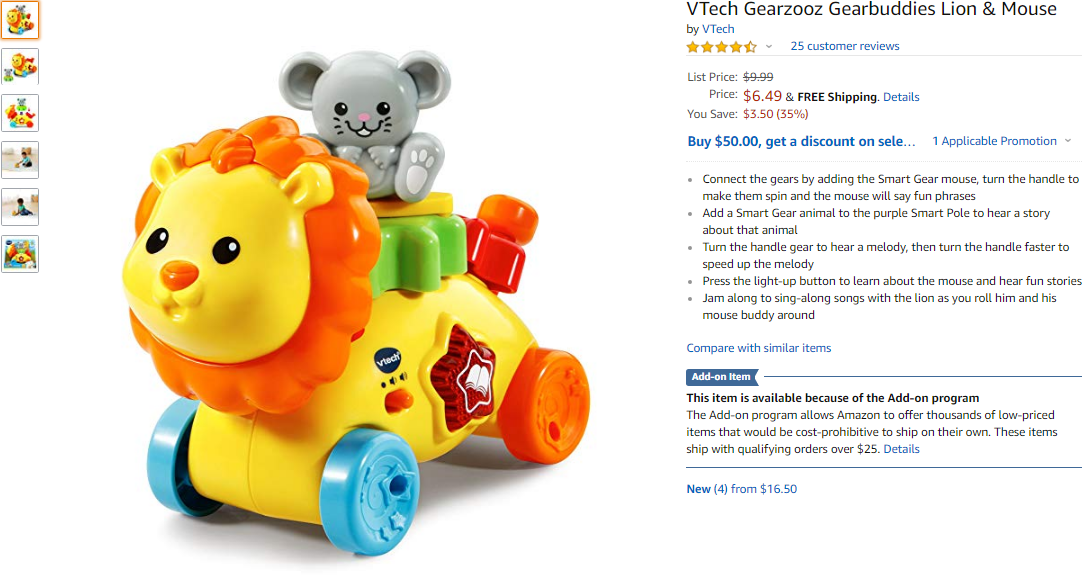Open the 25 customer reviews link
The width and height of the screenshot is (1083, 575).
845,46
